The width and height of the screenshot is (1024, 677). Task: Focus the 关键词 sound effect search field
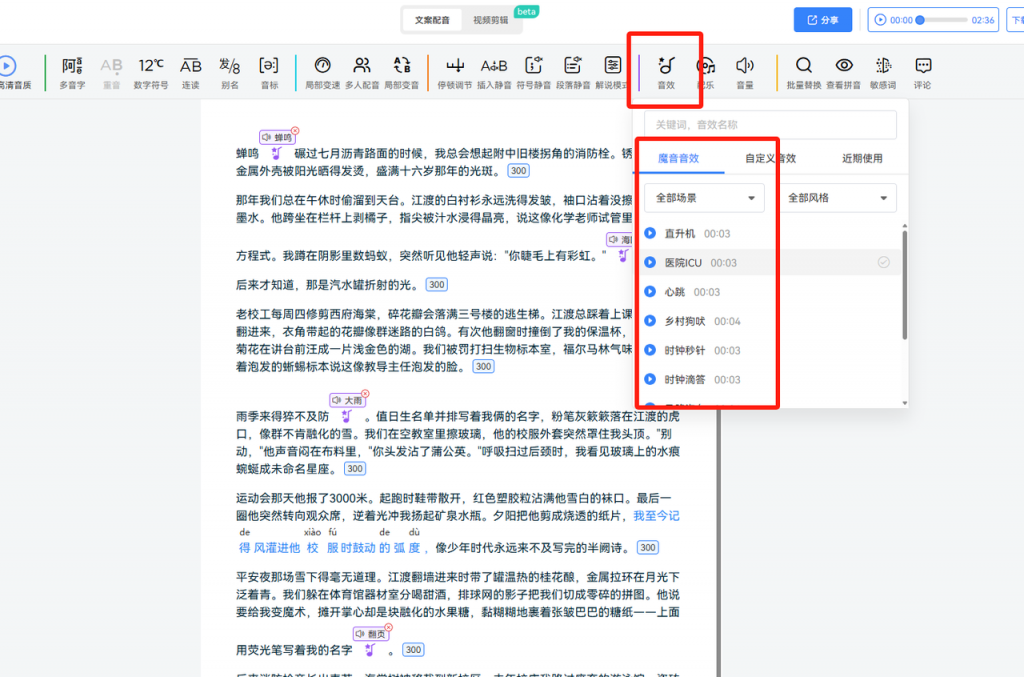coord(770,125)
